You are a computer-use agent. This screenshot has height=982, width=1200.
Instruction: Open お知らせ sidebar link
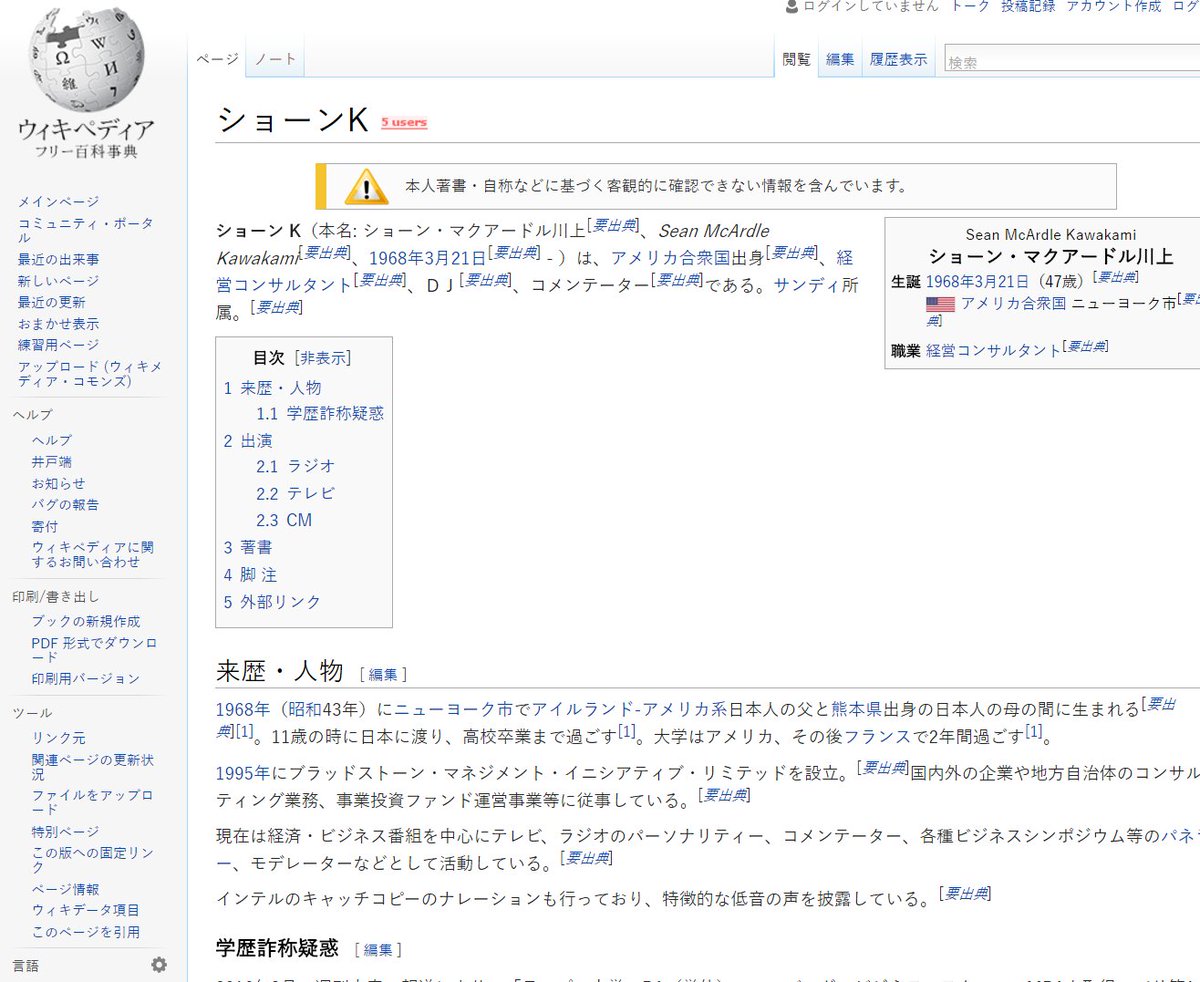[x=59, y=483]
